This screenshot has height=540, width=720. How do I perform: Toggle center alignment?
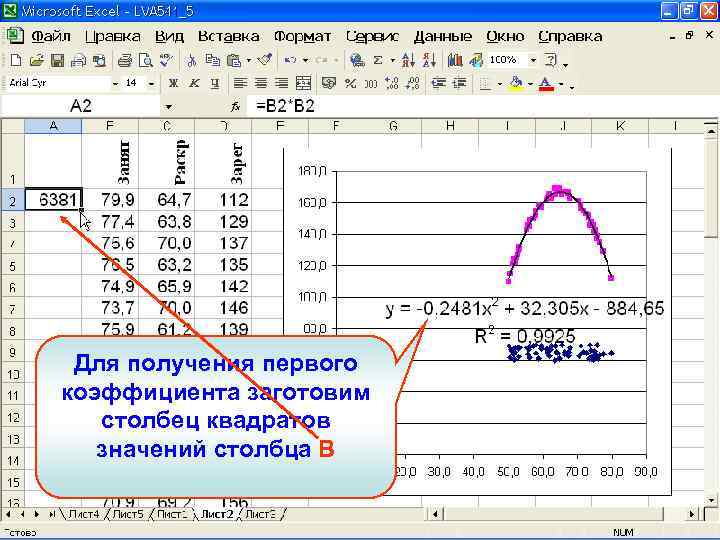pos(261,83)
